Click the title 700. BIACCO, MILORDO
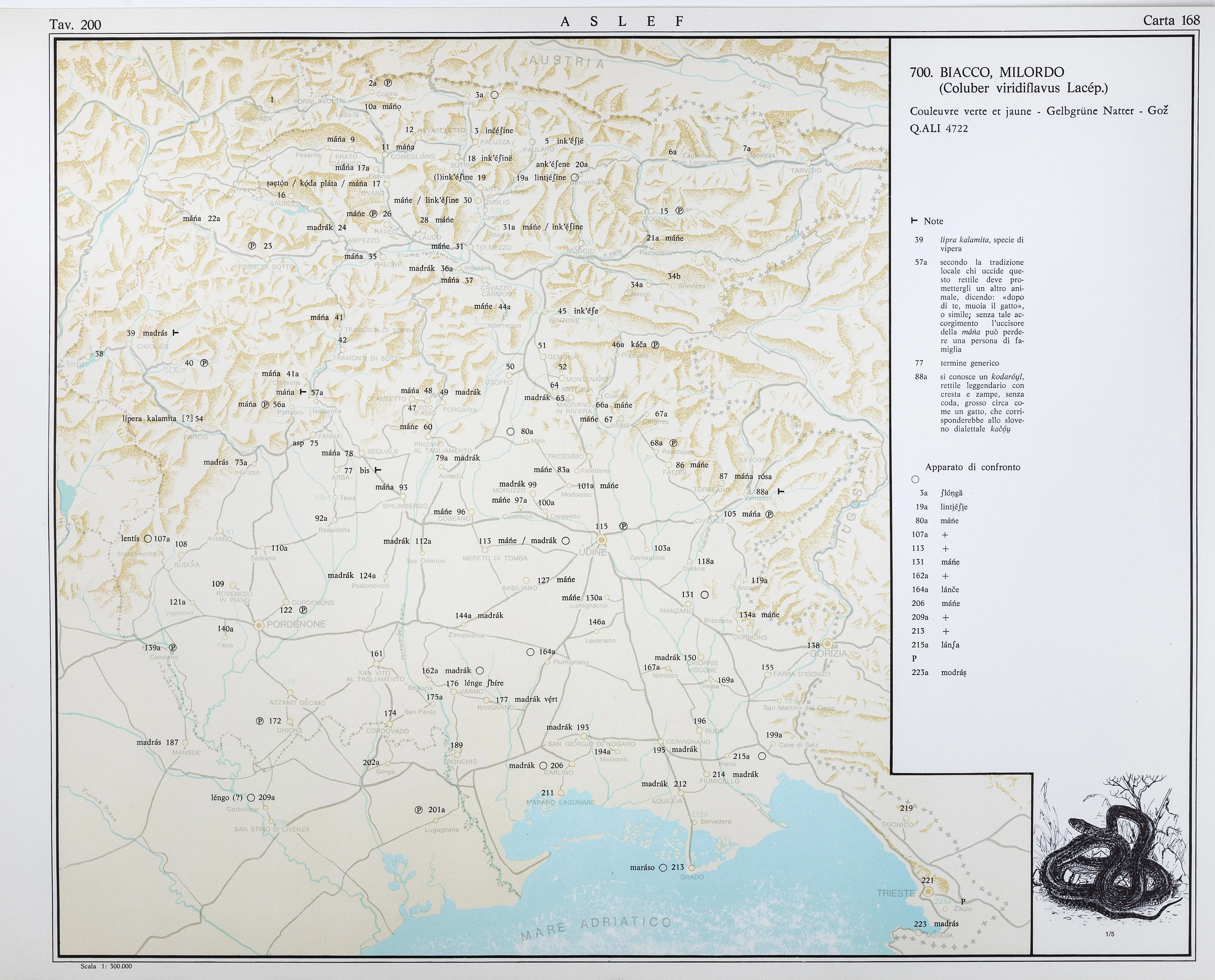 986,72
